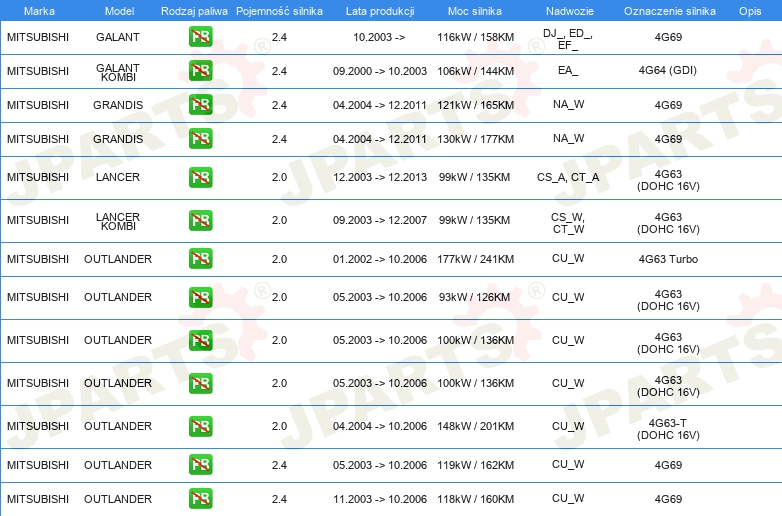Click the 12.2003 -> 12.2013 cell

click(x=380, y=177)
